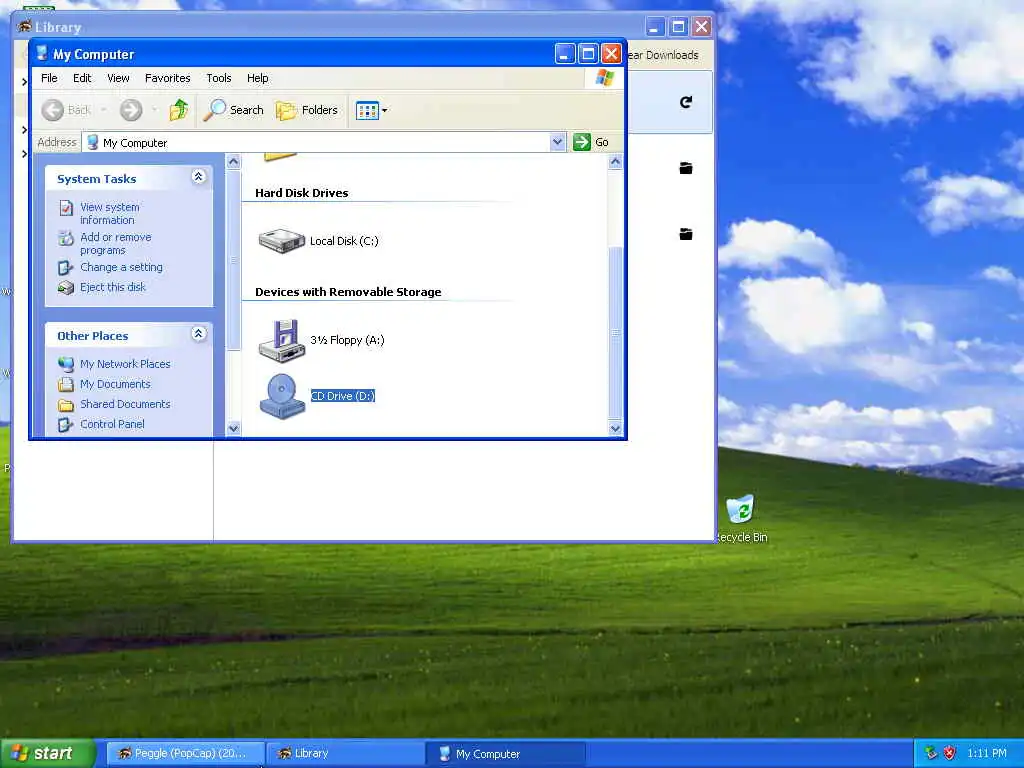This screenshot has width=1024, height=768.
Task: Click the My Network Places icon
Action: pyautogui.click(x=65, y=364)
